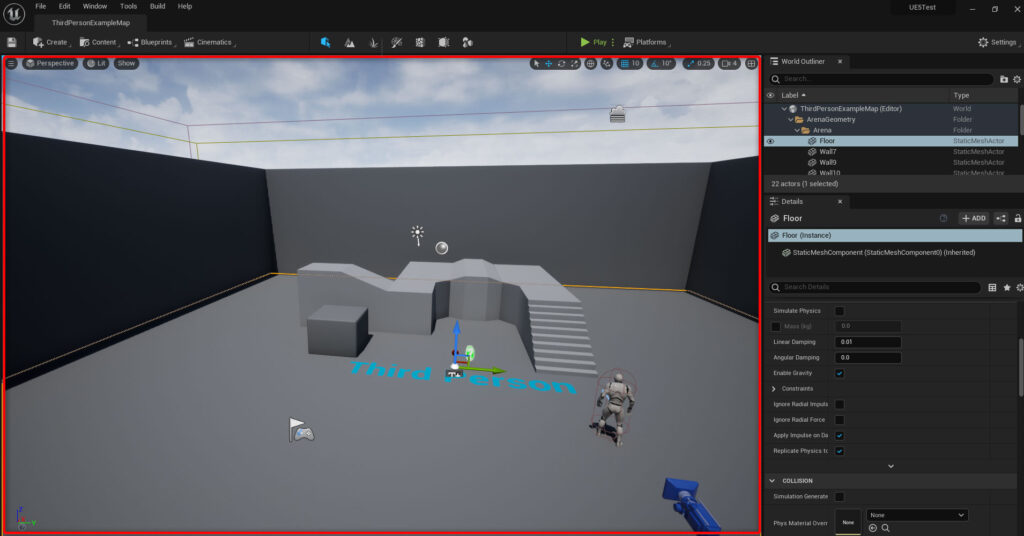
Task: Toggle scale snapping value 0.25
Action: 698,63
